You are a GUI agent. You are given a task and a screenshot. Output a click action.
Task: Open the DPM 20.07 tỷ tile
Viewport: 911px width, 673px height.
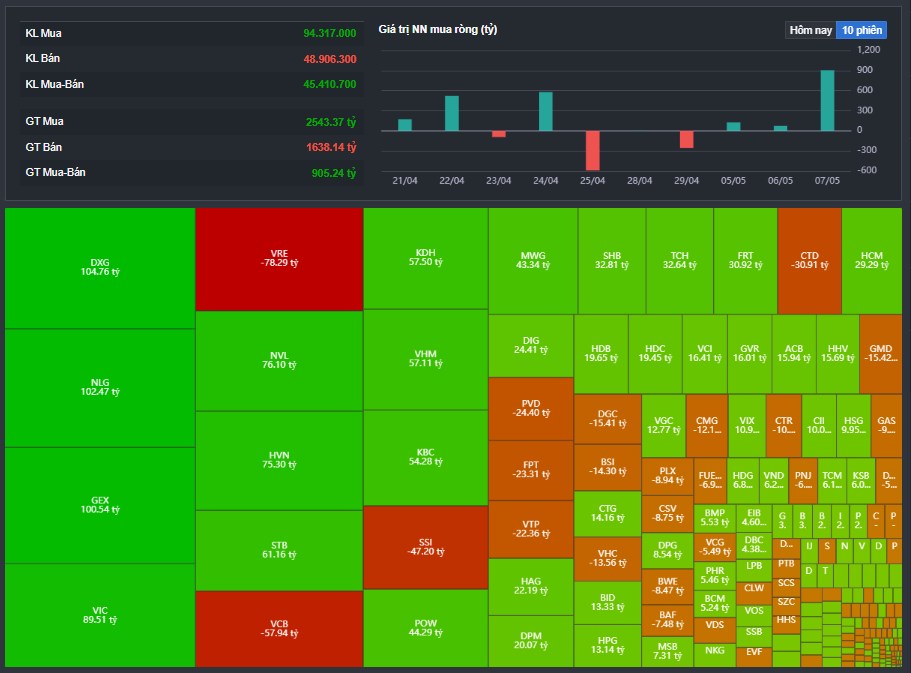tap(531, 641)
